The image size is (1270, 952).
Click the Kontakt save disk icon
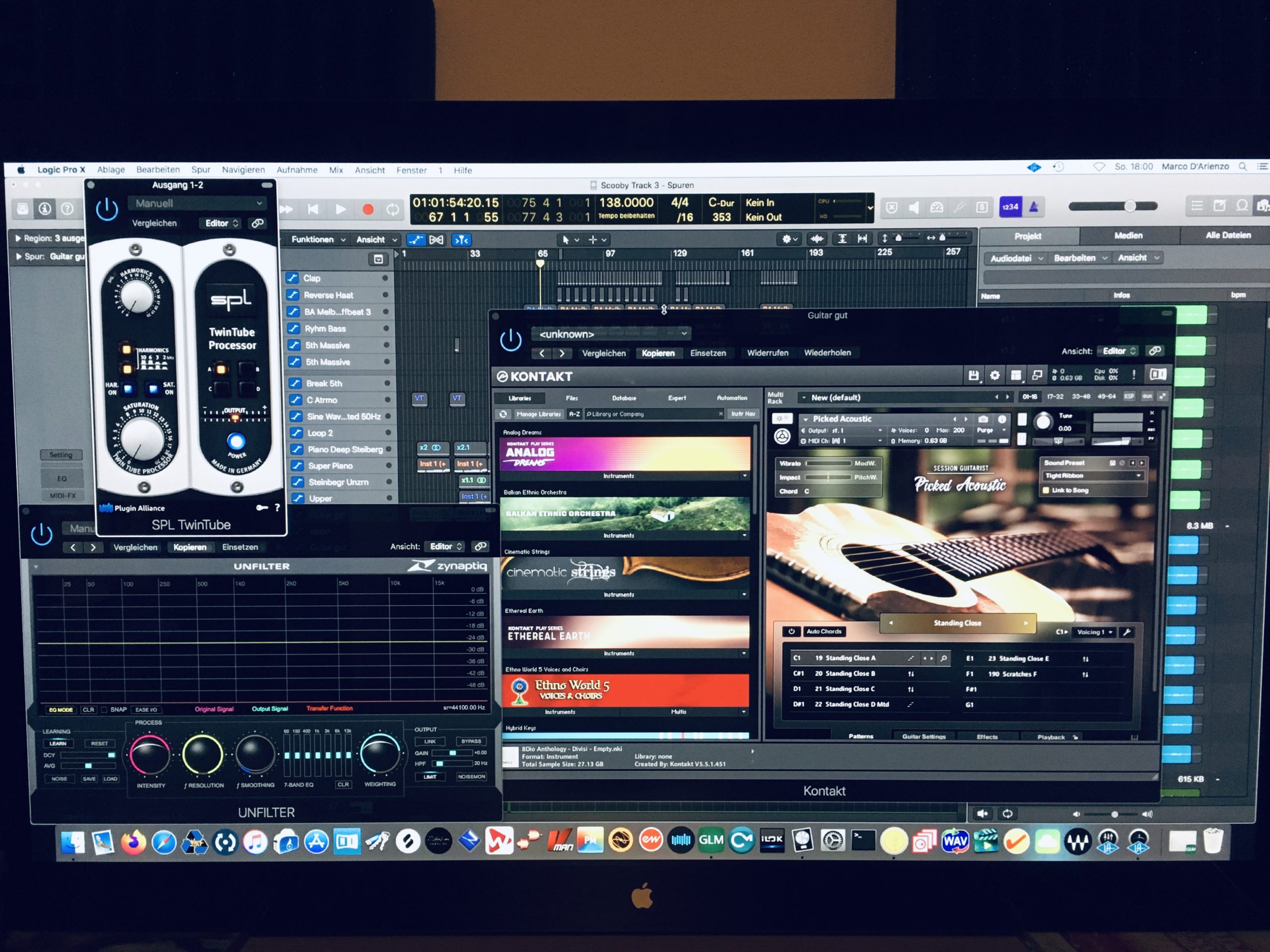[x=974, y=375]
